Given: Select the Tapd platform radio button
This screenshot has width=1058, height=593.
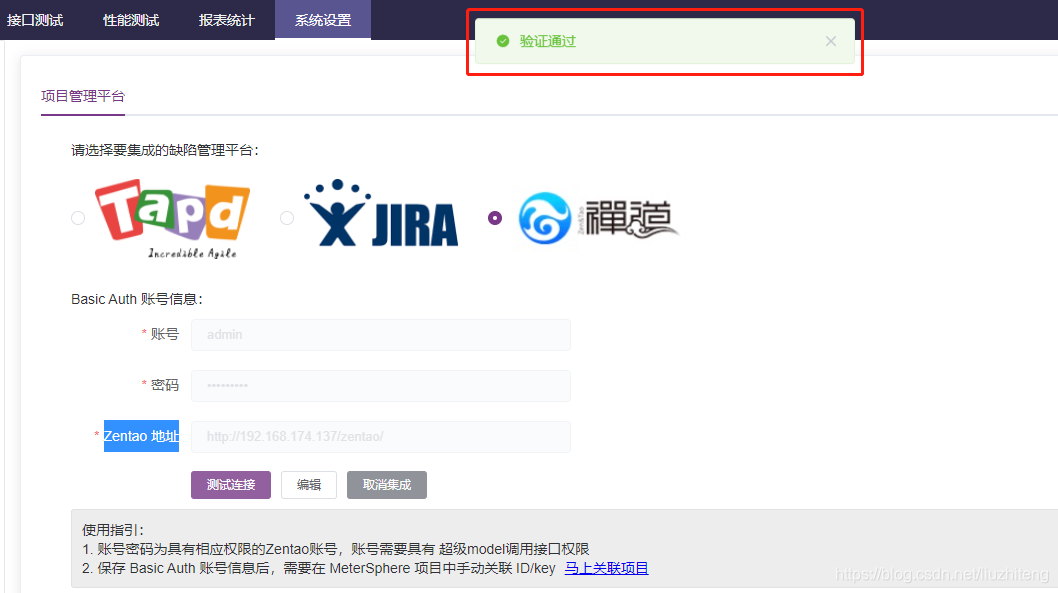Looking at the screenshot, I should click(x=78, y=218).
